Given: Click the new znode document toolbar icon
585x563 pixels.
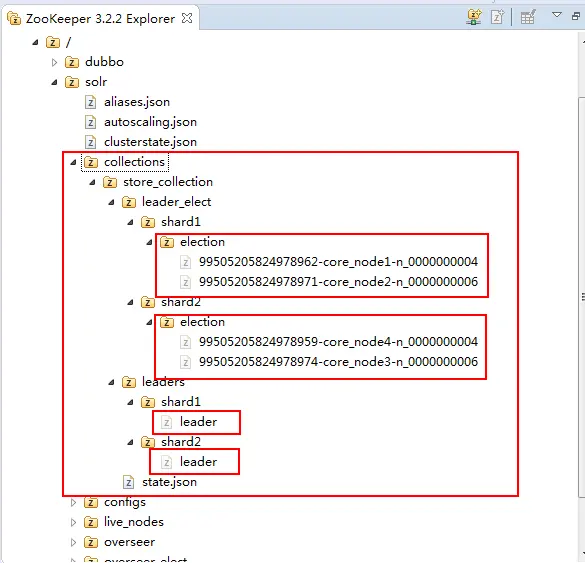Looking at the screenshot, I should pyautogui.click(x=498, y=17).
